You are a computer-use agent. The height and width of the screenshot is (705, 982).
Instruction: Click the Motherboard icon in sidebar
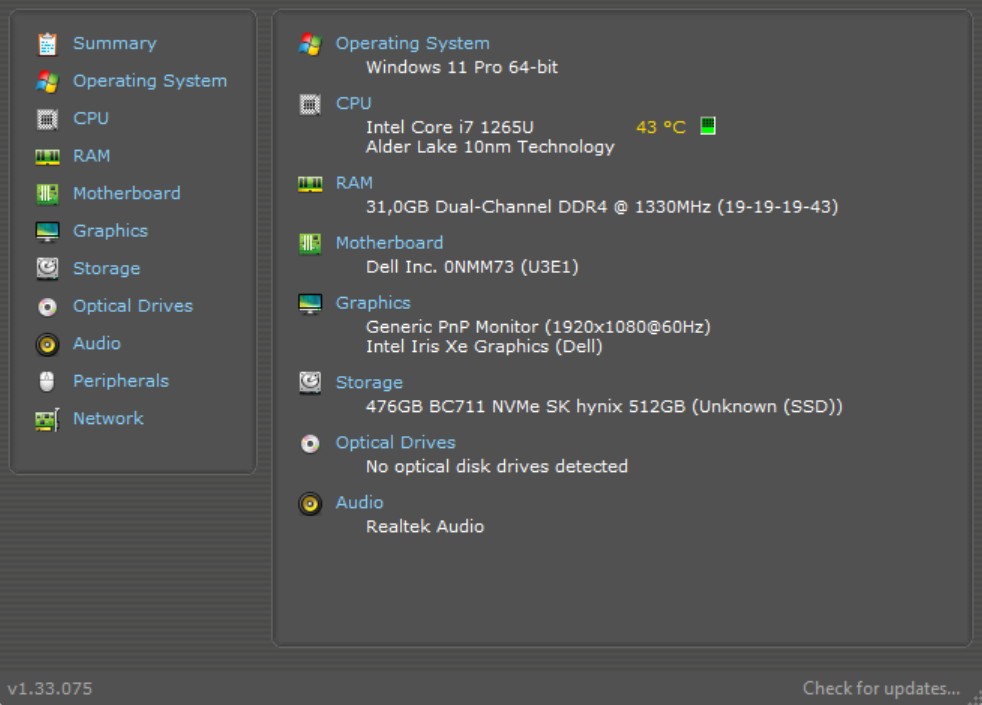click(x=47, y=194)
